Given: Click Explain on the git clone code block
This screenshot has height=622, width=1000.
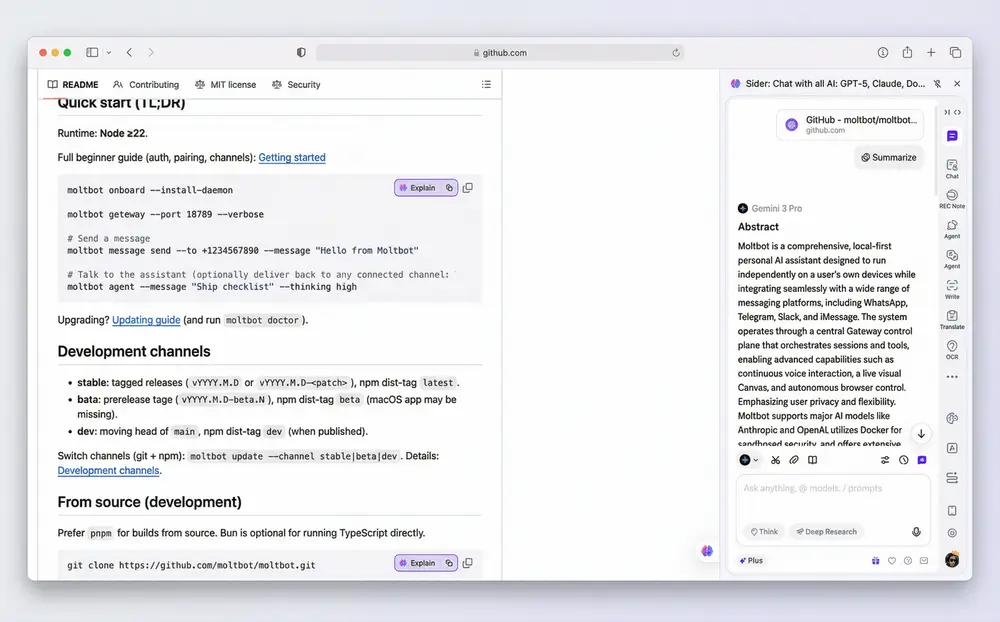Looking at the screenshot, I should (418, 563).
